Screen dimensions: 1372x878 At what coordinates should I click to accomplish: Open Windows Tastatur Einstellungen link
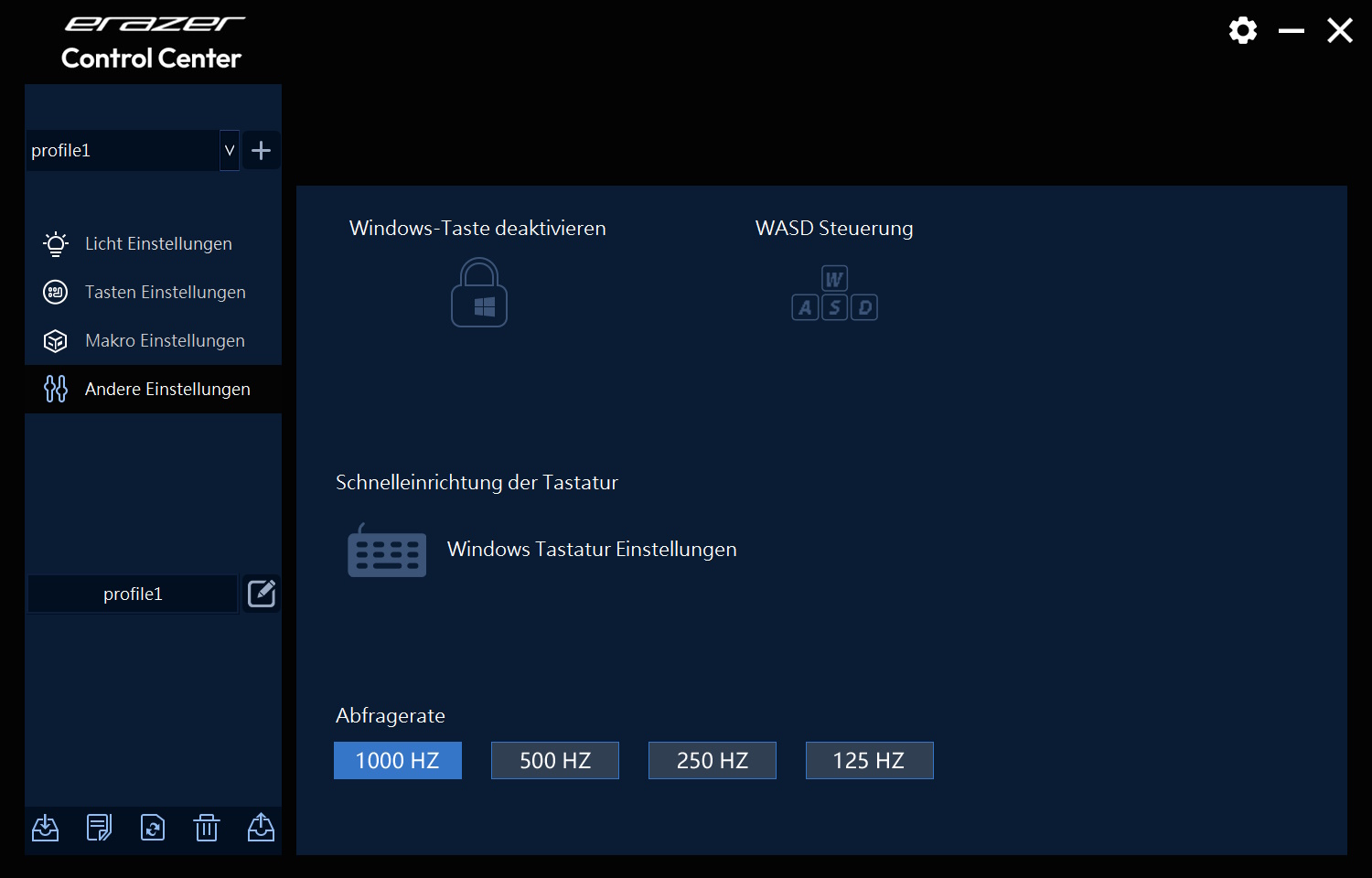[x=592, y=550]
